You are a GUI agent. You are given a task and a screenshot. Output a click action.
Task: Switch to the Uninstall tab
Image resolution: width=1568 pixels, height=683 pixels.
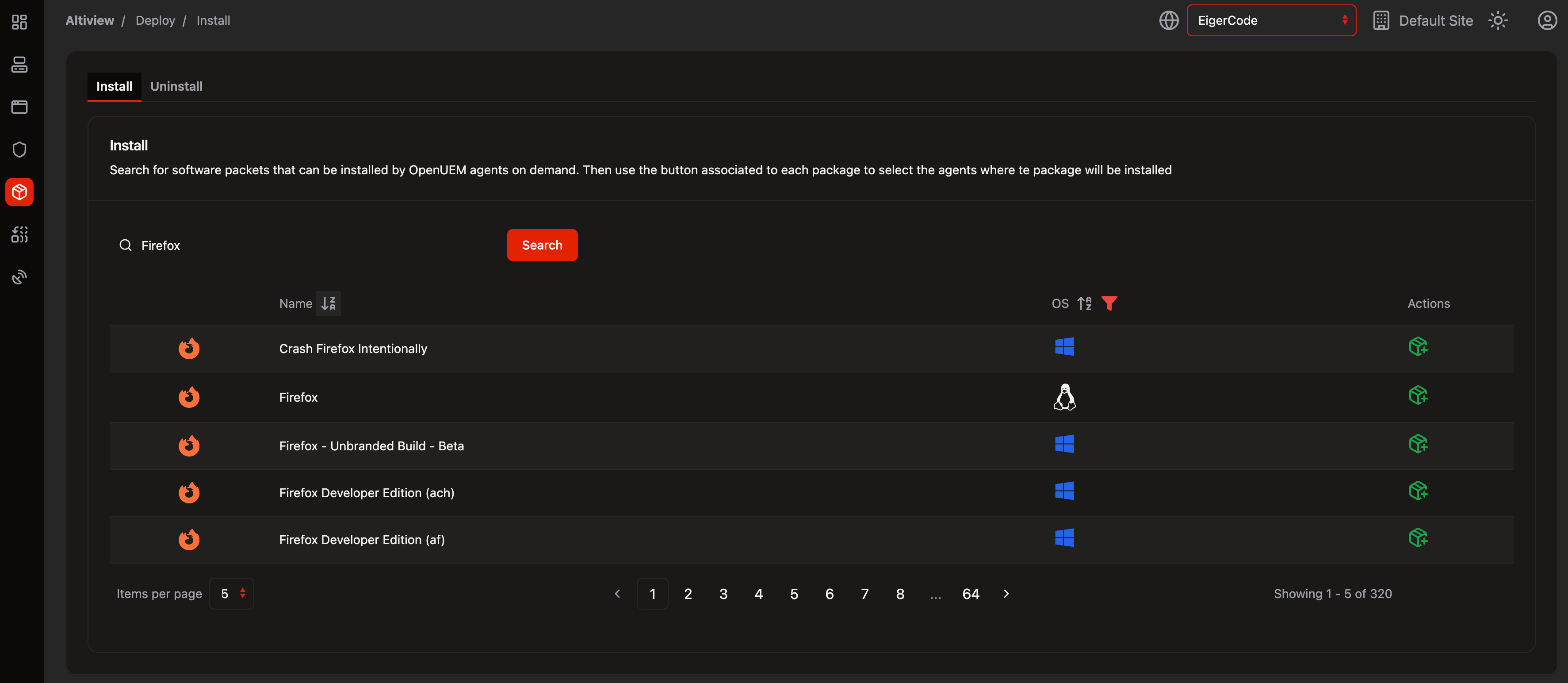[176, 86]
